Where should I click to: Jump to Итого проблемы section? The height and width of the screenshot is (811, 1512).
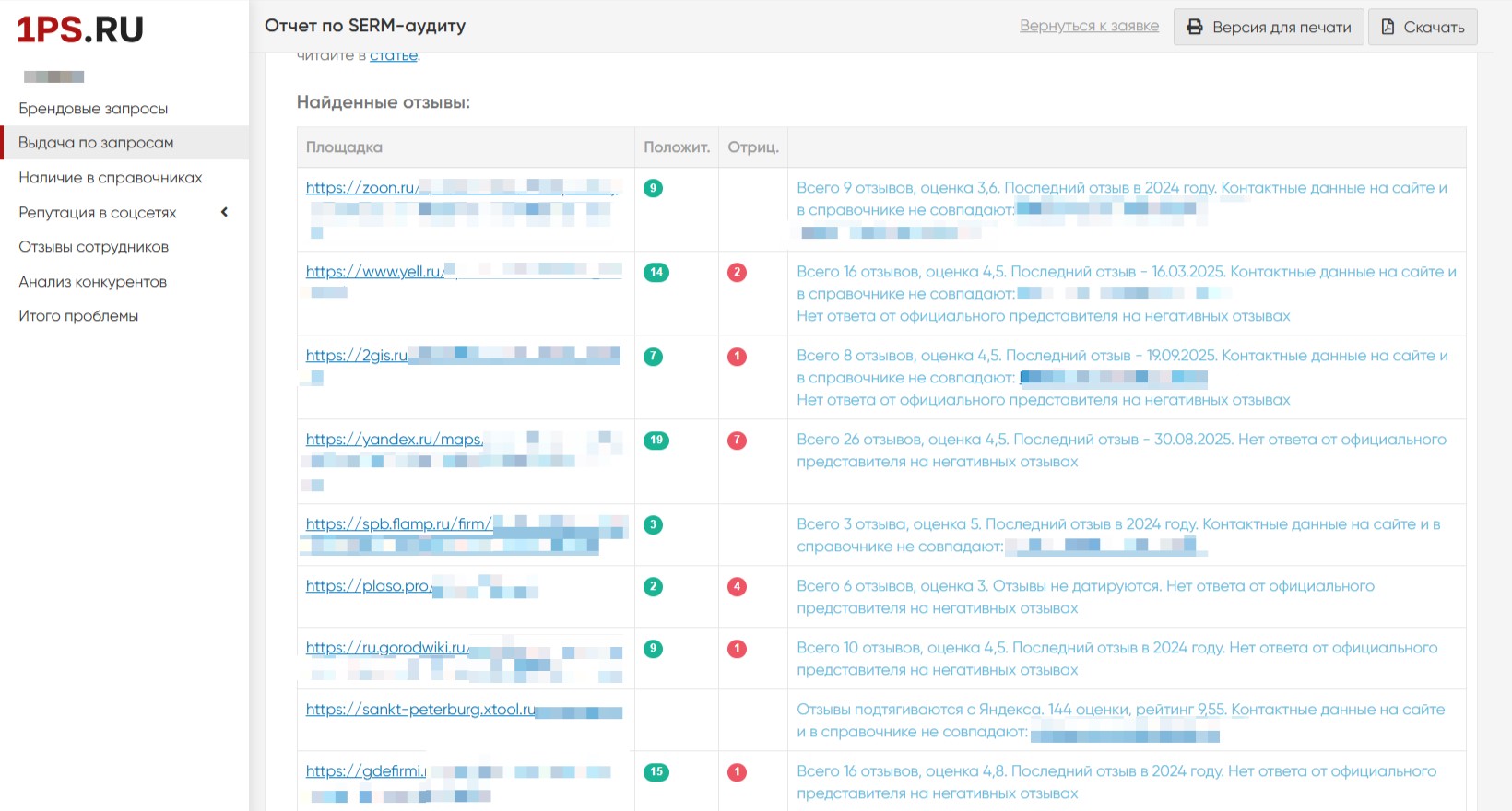click(x=78, y=316)
